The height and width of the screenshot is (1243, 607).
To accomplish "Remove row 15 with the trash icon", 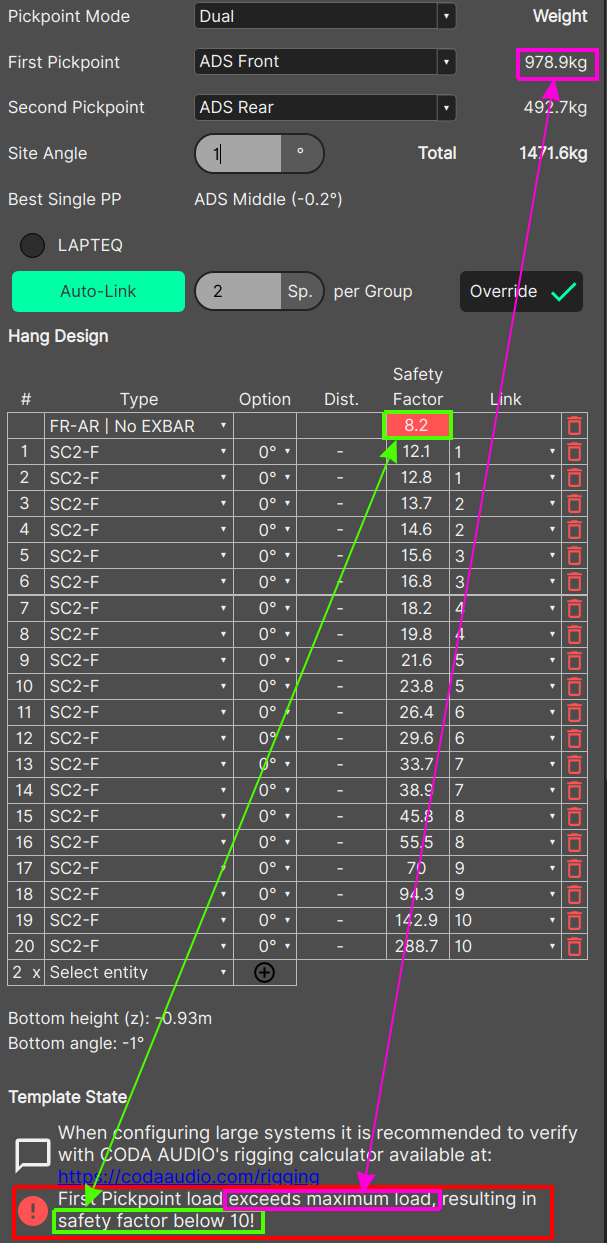I will [x=574, y=816].
